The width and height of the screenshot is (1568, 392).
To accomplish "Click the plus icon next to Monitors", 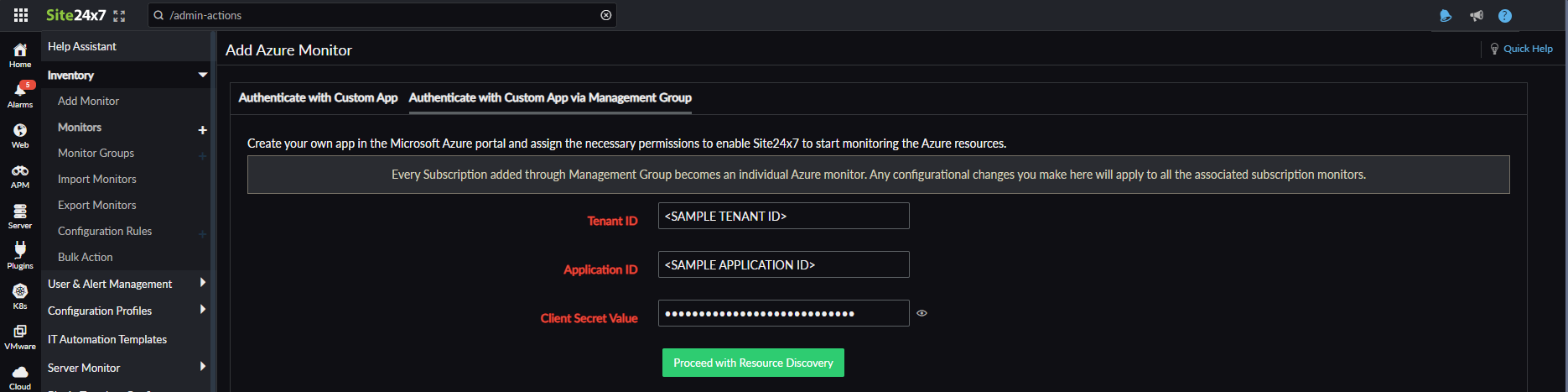I will [x=202, y=130].
